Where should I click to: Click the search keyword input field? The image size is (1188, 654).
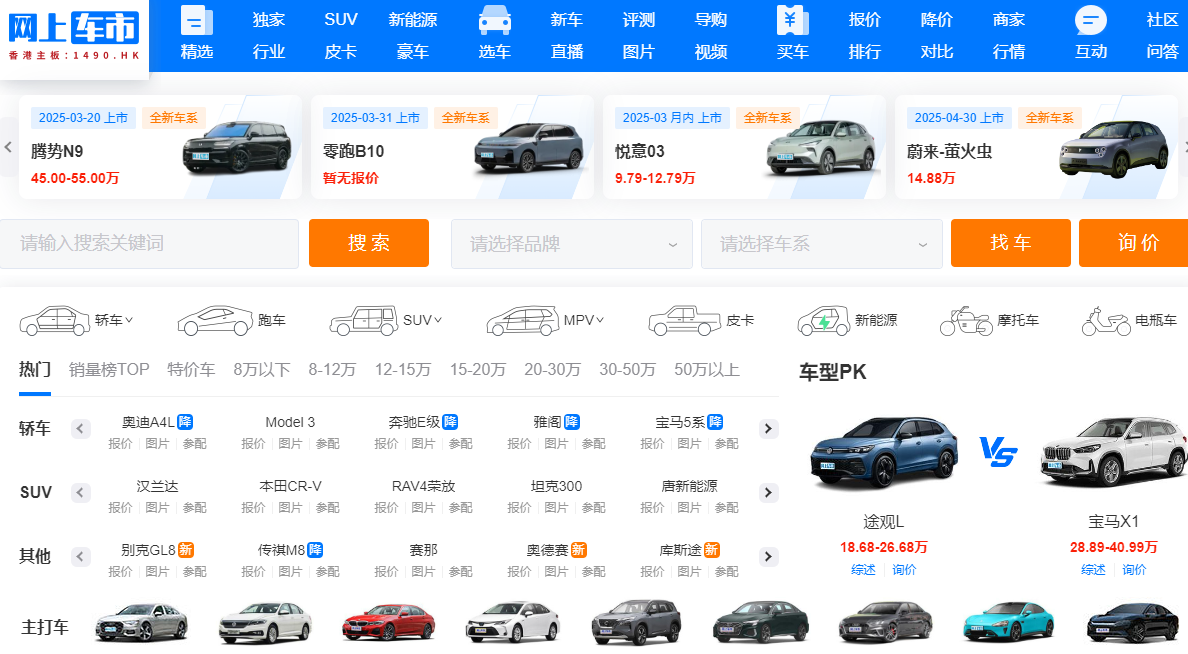click(x=149, y=244)
